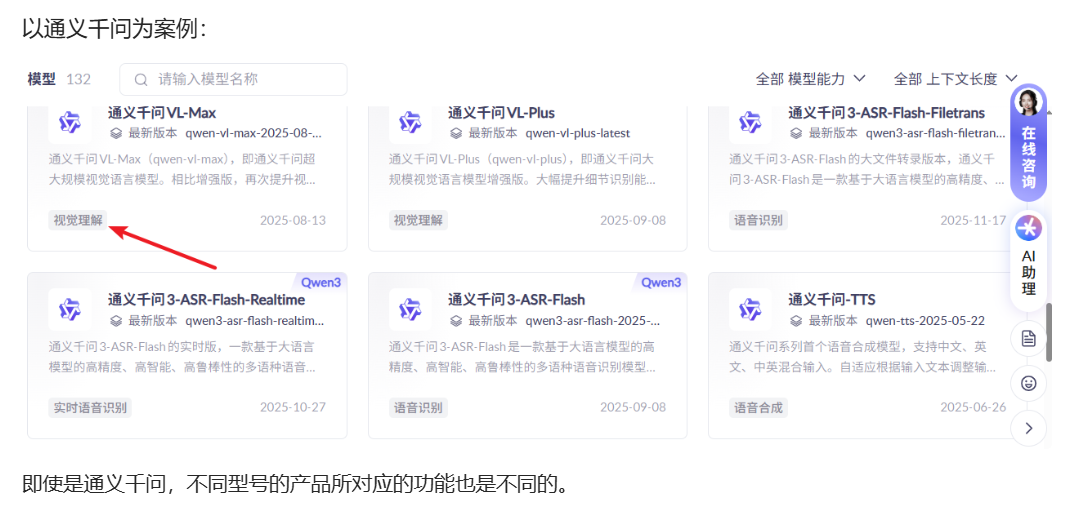Screen dimensions: 1086x521
Task: Click the date 2025-06-26
Action: click(x=973, y=407)
